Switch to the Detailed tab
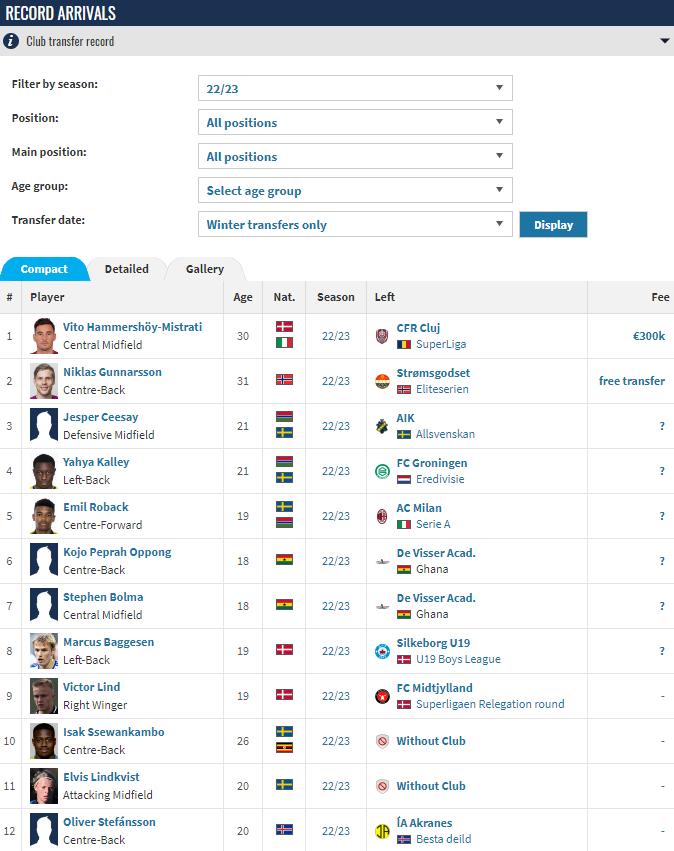This screenshot has height=851, width=674. point(127,269)
